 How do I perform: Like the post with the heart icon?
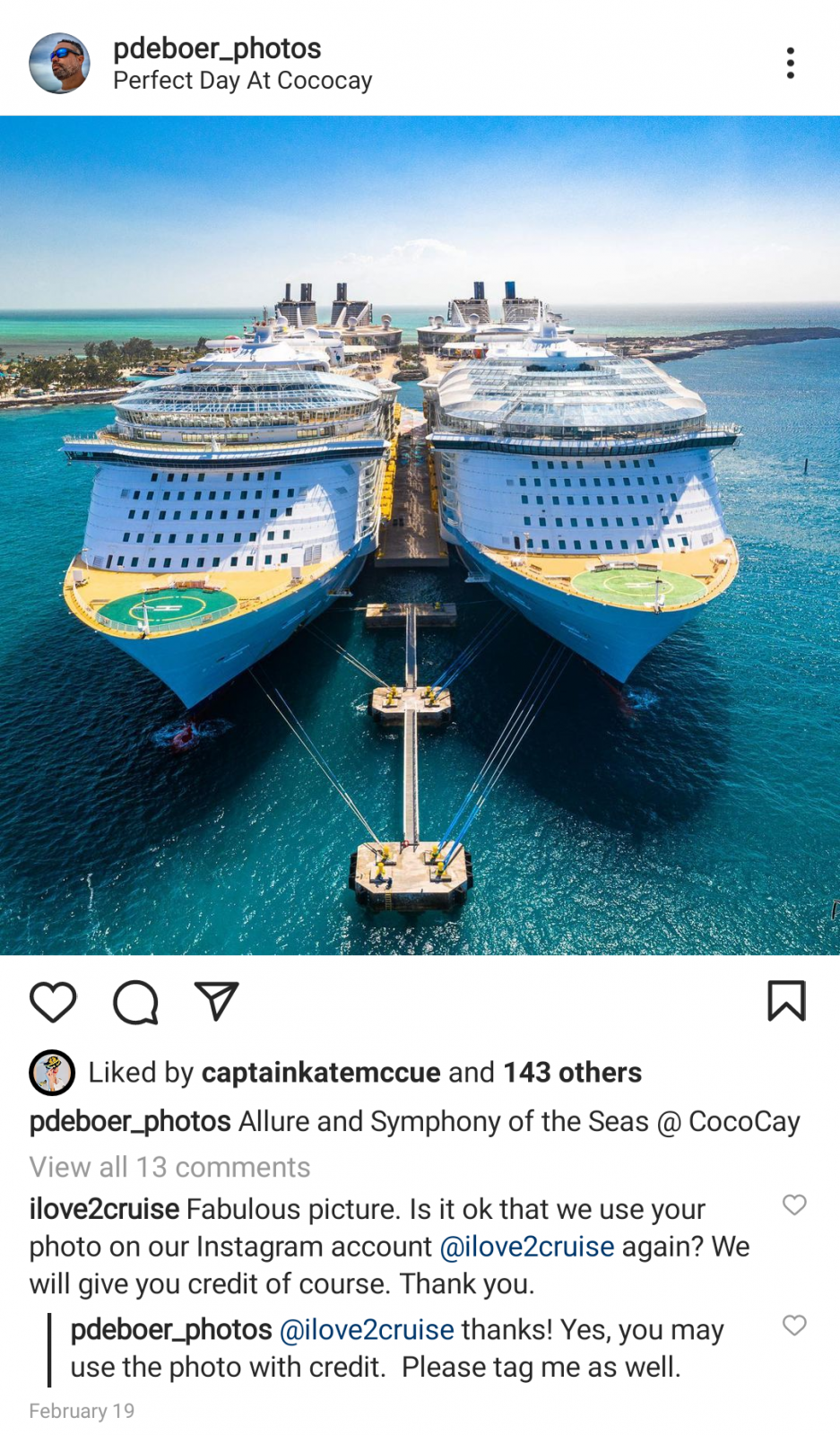(53, 1002)
